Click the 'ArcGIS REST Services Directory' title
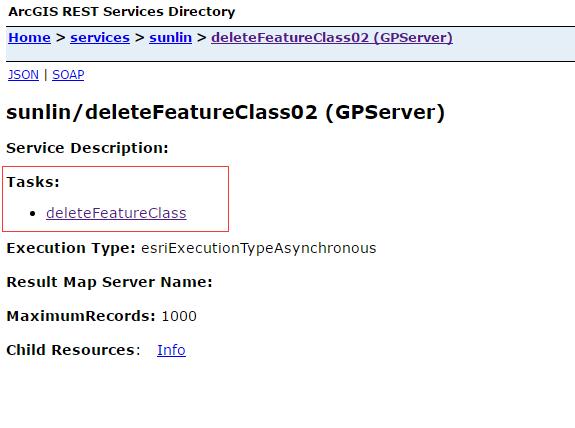Viewport: 575px width, 428px height. tap(122, 11)
